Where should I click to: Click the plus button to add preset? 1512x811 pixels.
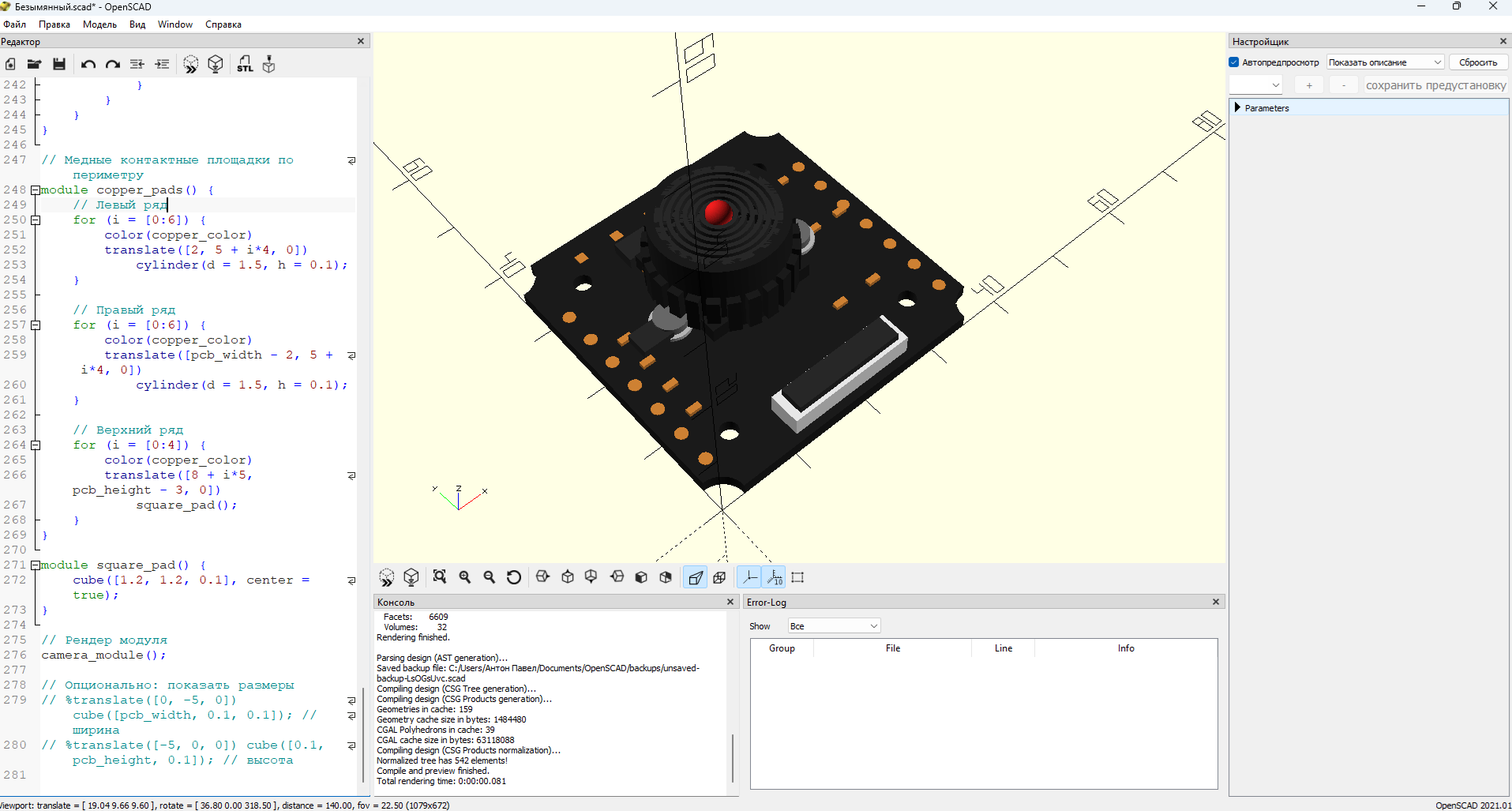[x=1309, y=85]
